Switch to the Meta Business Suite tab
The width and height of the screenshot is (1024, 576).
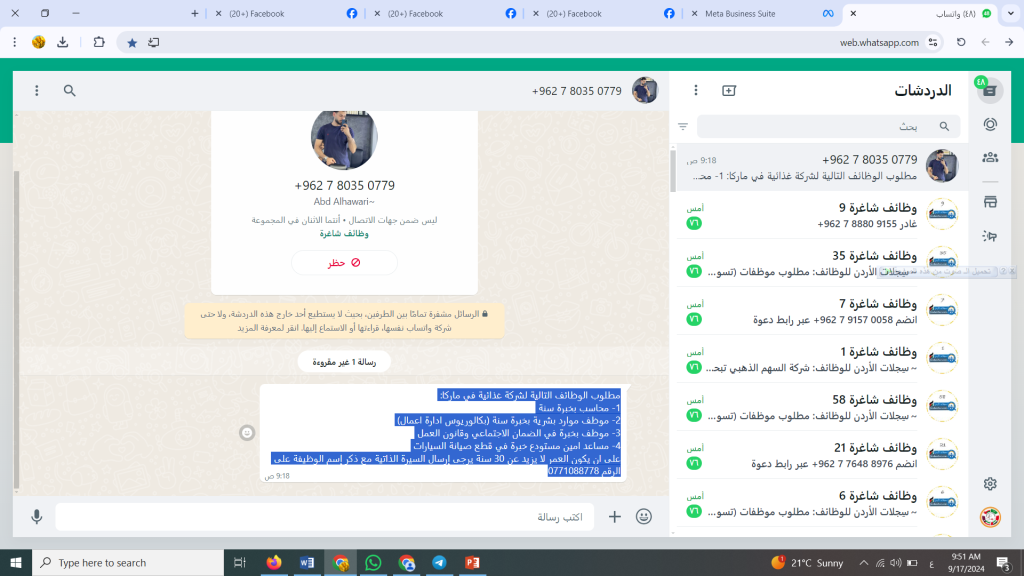[x=762, y=14]
